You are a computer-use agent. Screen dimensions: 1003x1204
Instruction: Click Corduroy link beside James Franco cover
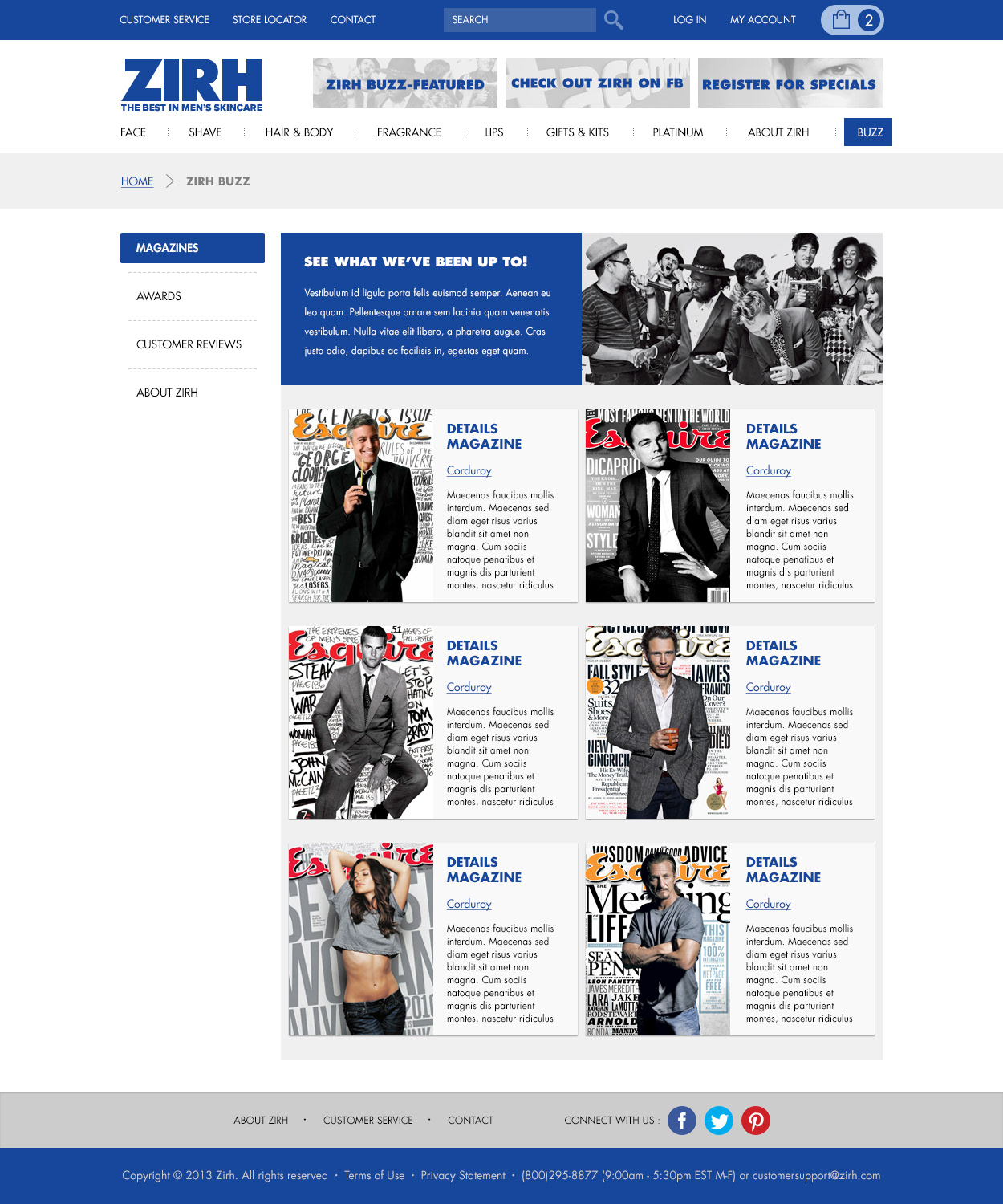(769, 687)
